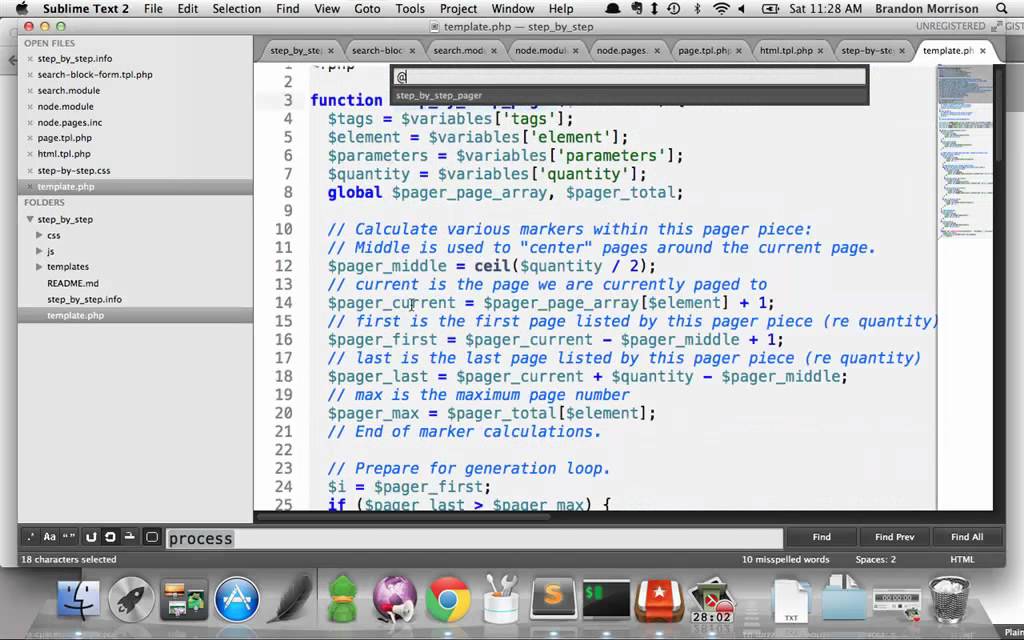Close node.module in open files list
1024x640 pixels.
pos(30,106)
